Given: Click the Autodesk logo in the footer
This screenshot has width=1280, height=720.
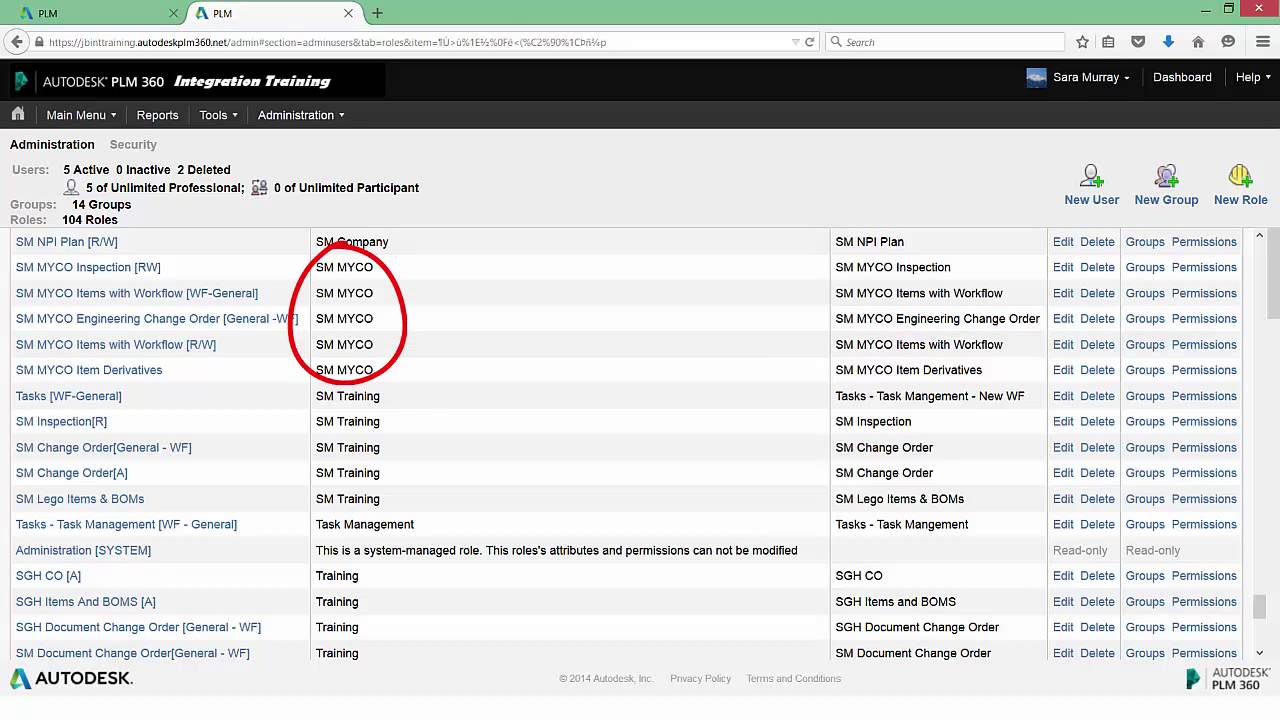Looking at the screenshot, I should [71, 679].
